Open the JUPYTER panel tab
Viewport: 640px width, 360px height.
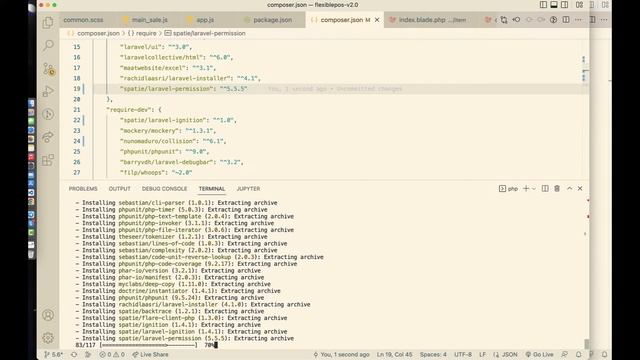[248, 189]
